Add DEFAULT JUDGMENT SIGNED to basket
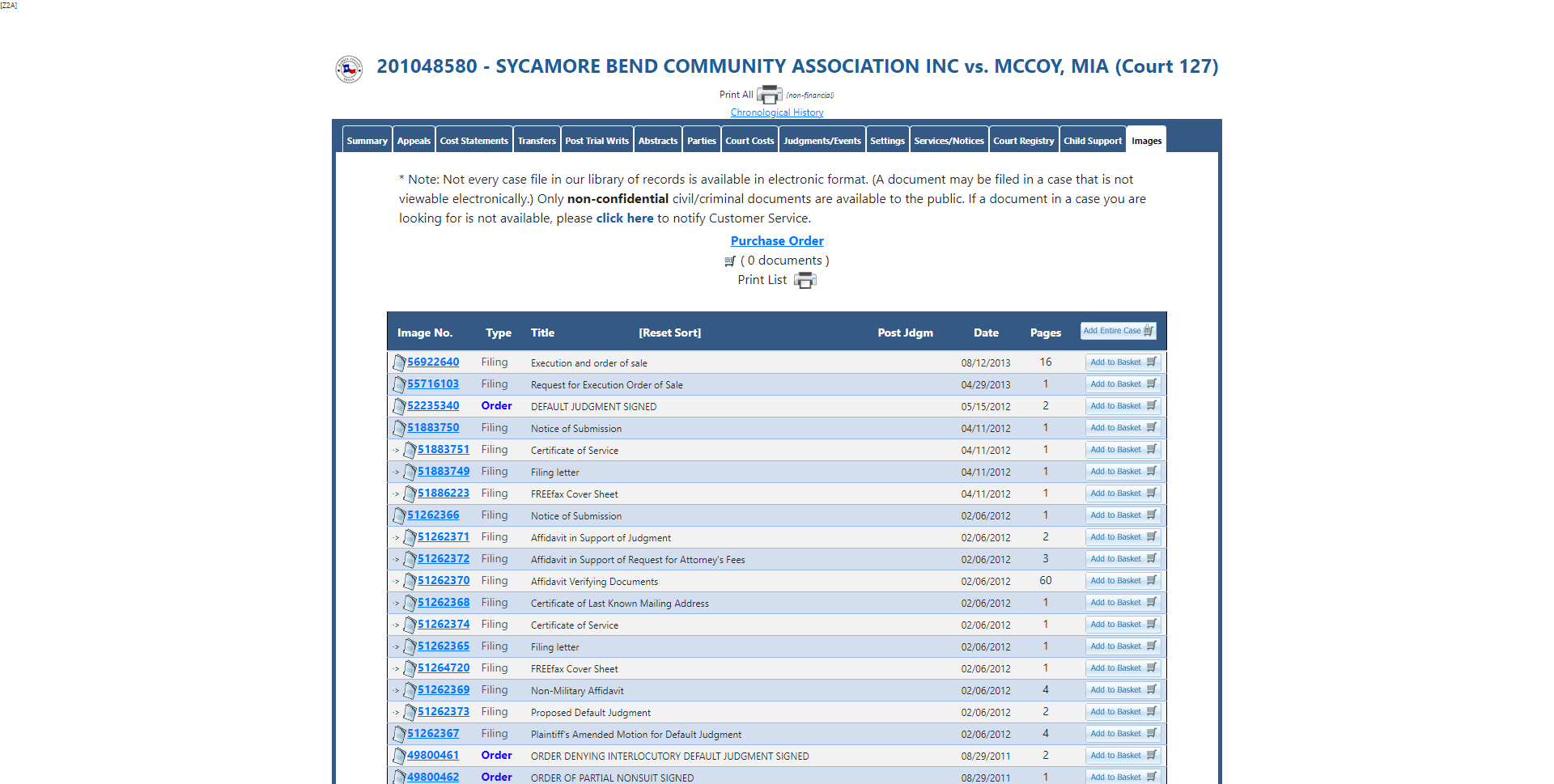The height and width of the screenshot is (784, 1554). pyautogui.click(x=1123, y=406)
